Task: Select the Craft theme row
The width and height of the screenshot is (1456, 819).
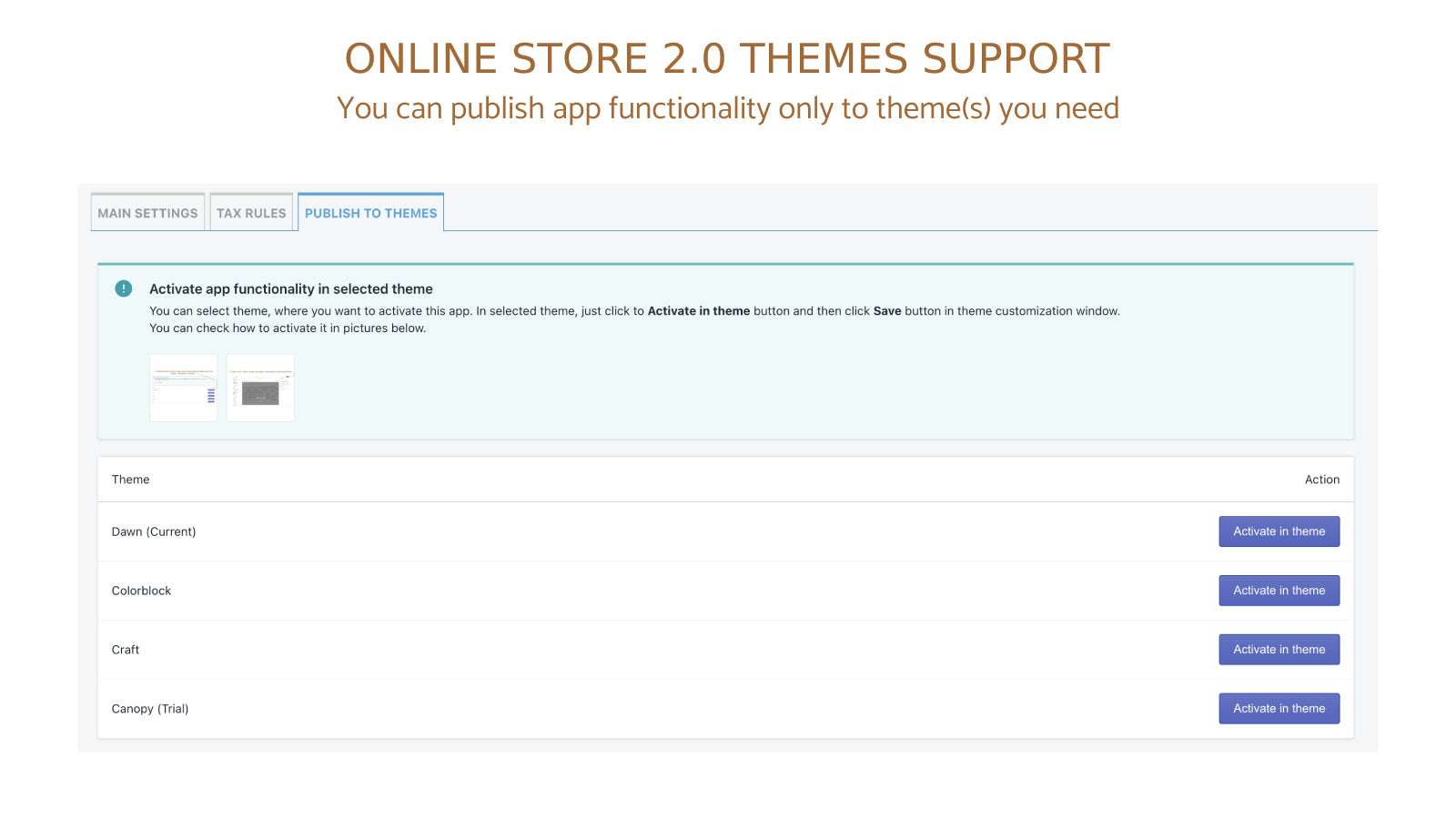Action: pyautogui.click(x=125, y=649)
